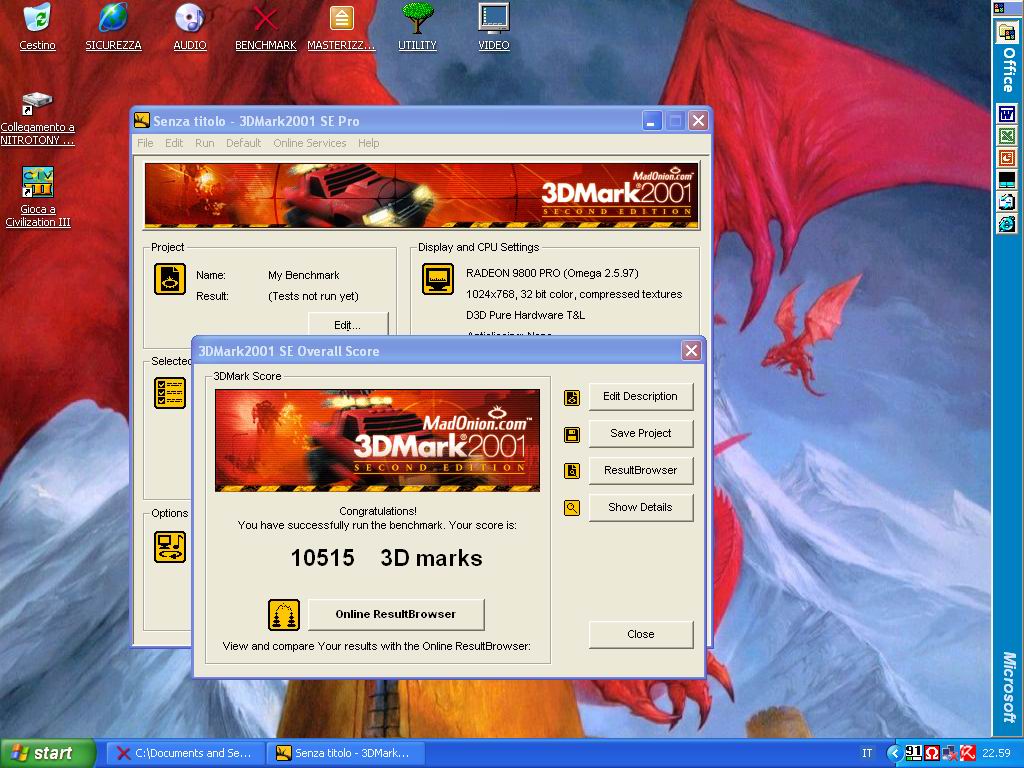1024x768 pixels.
Task: Open the Help menu
Action: click(368, 143)
